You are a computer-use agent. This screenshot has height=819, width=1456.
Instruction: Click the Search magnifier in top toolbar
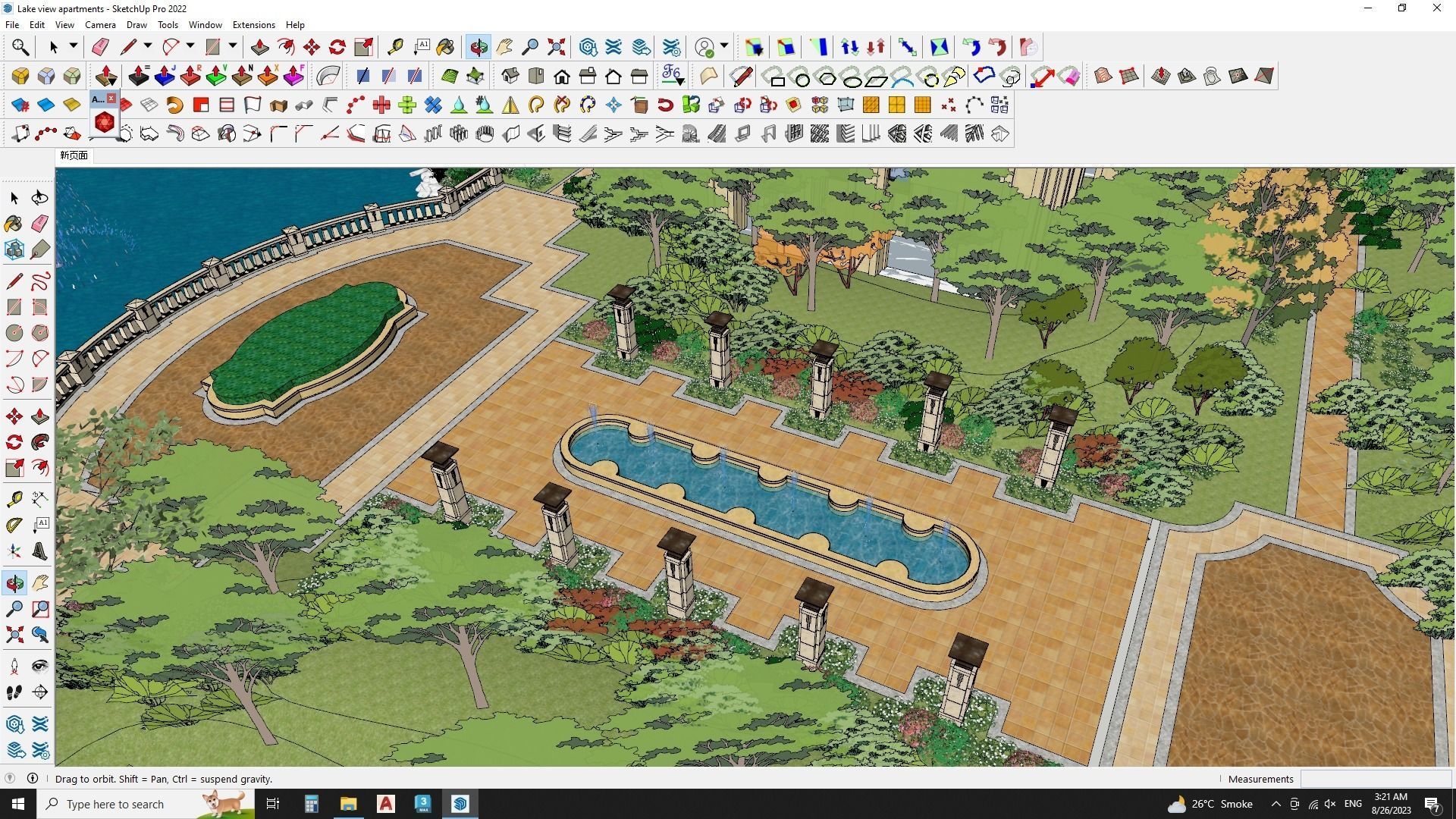coord(20,47)
